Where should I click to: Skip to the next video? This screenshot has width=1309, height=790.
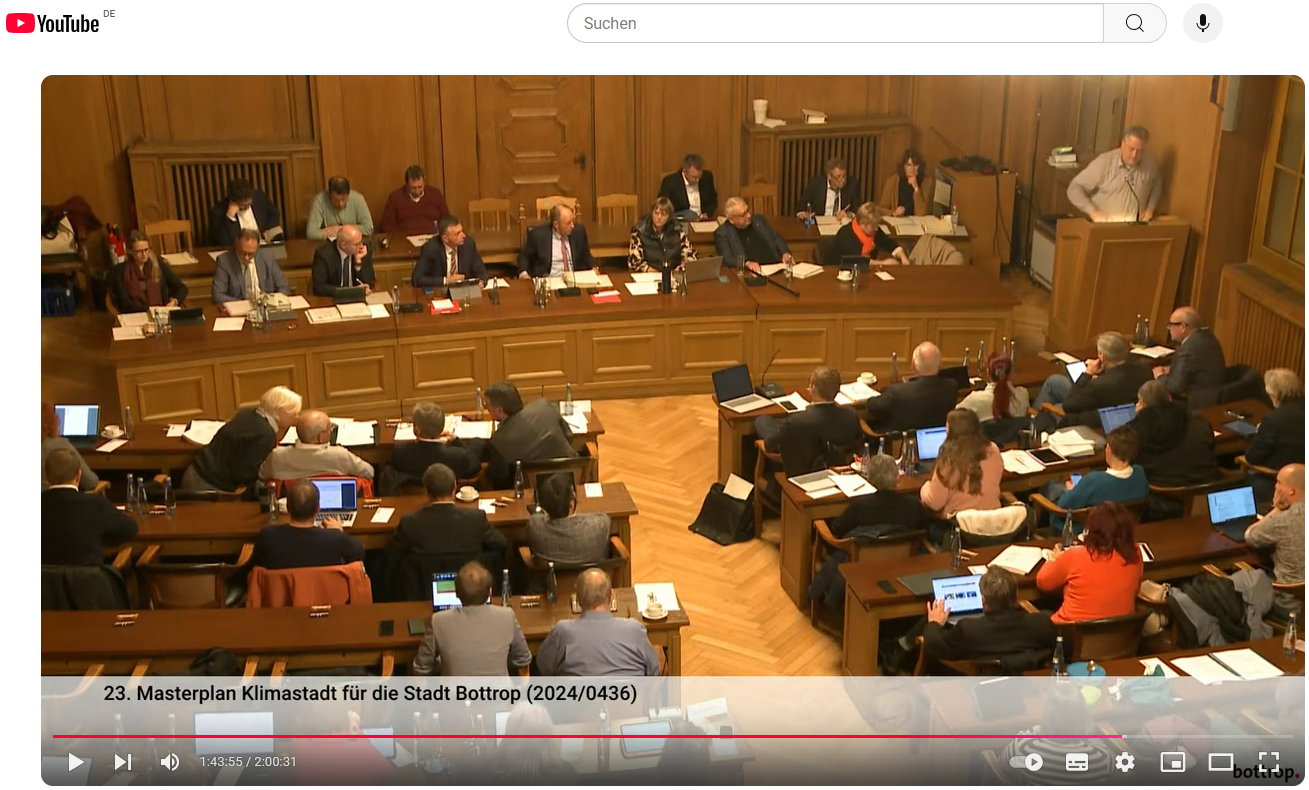click(122, 762)
